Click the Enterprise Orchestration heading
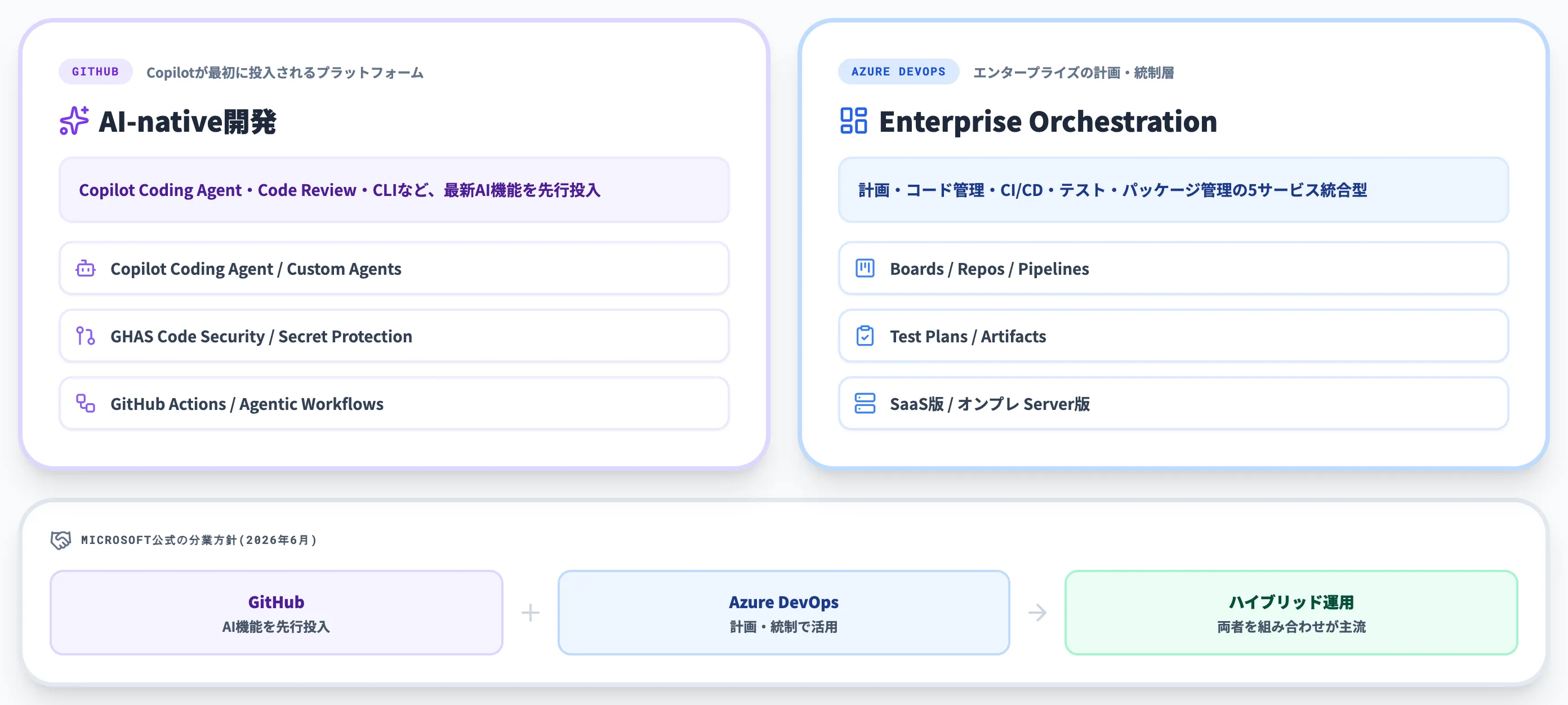1568x705 pixels. [x=1048, y=121]
